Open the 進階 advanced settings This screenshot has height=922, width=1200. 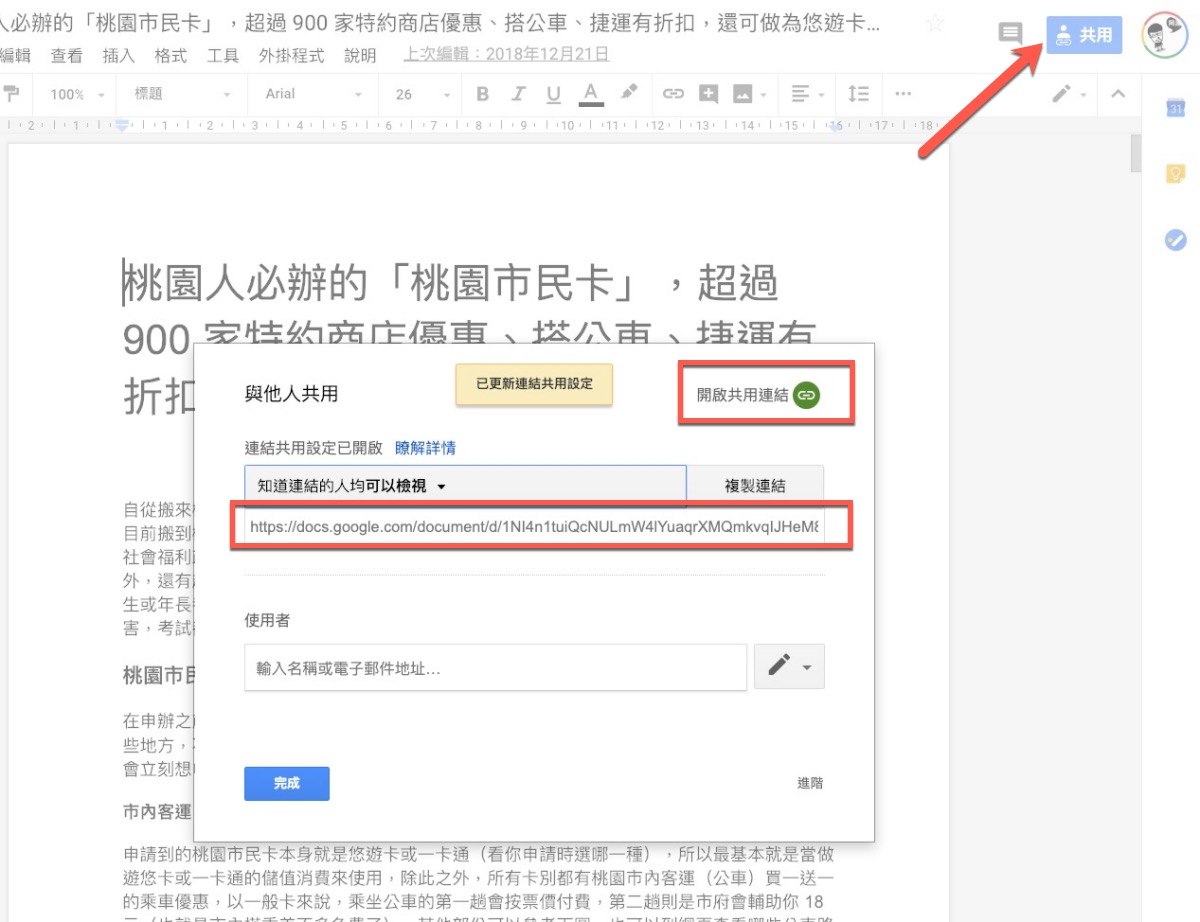810,783
